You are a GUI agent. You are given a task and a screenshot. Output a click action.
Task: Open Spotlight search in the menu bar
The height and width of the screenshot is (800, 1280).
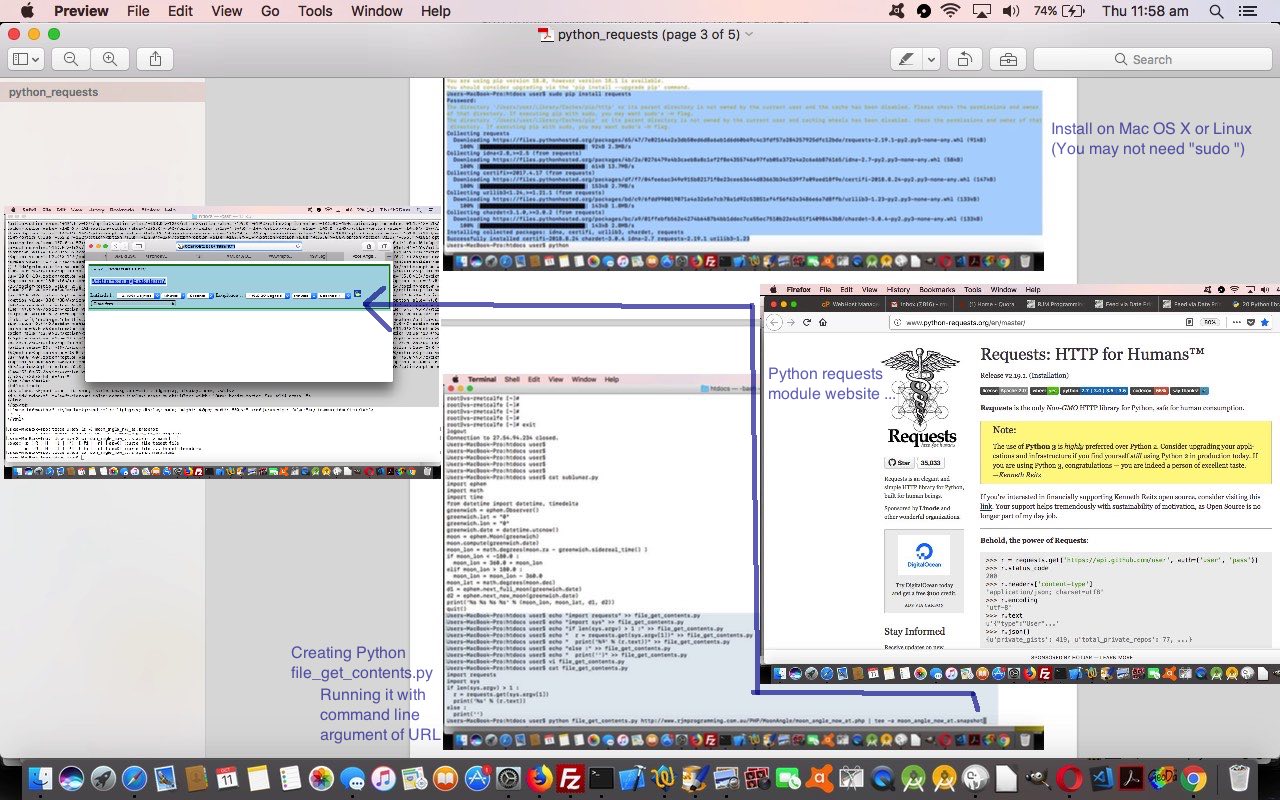[x=1216, y=11]
